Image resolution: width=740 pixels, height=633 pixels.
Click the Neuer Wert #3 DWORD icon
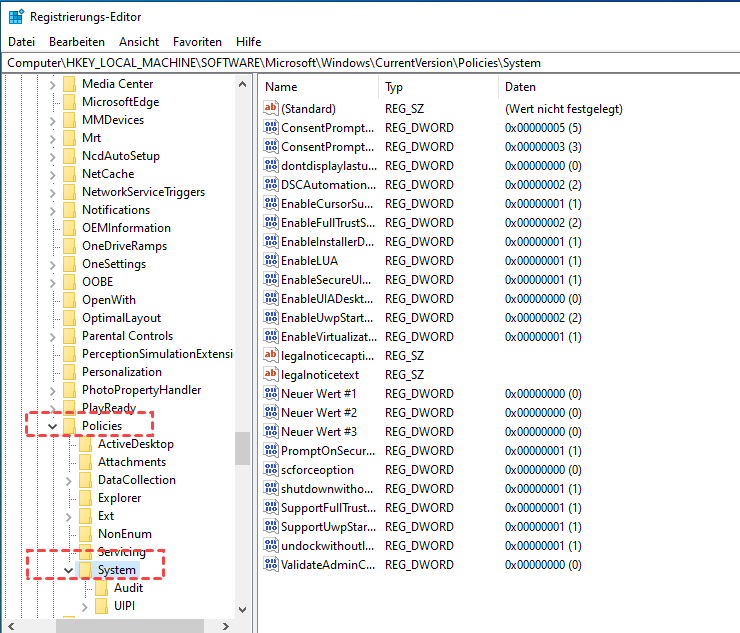271,431
